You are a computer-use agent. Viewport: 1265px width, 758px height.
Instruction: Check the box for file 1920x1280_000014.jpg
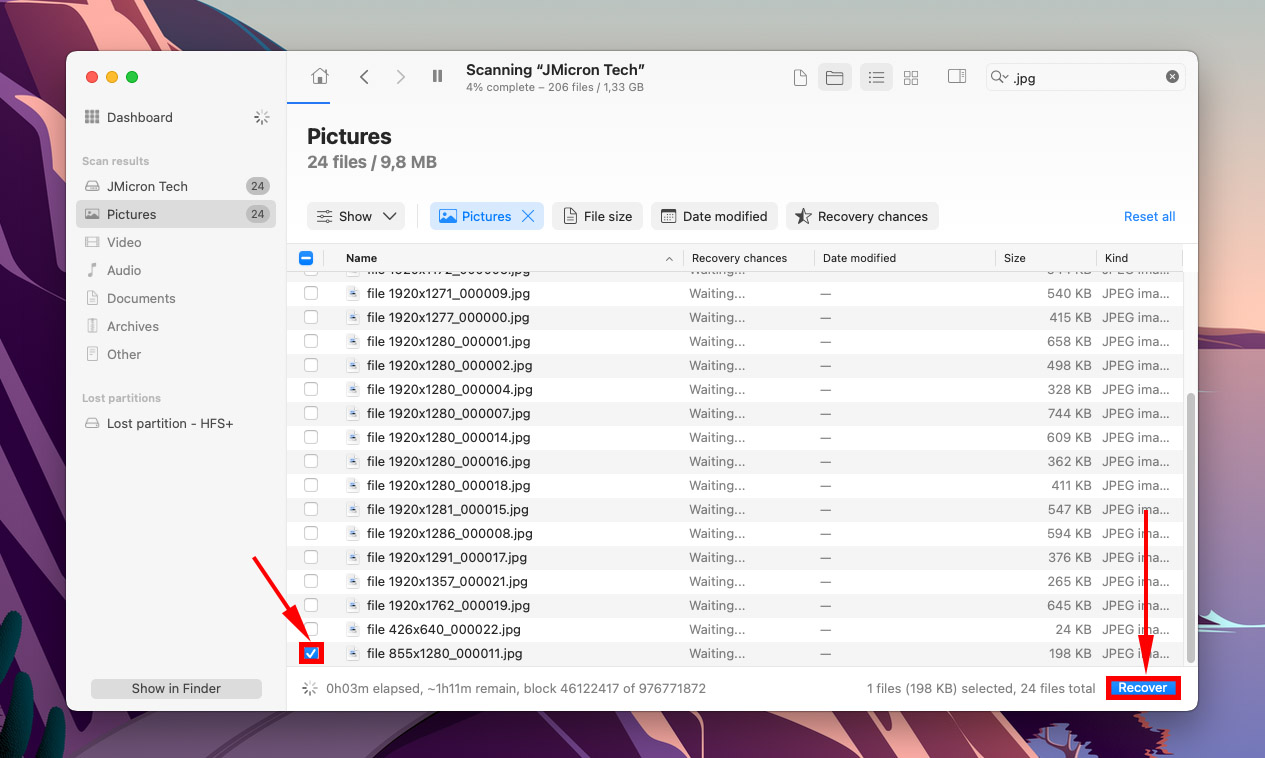pyautogui.click(x=311, y=437)
